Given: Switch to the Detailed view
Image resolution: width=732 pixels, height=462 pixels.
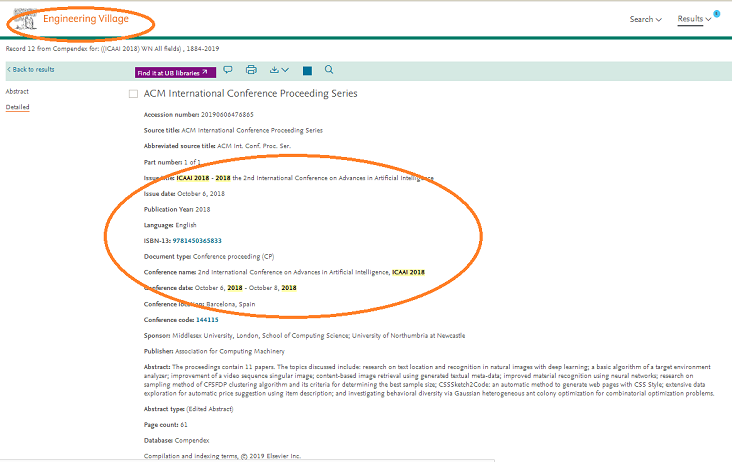Looking at the screenshot, I should coord(17,107).
